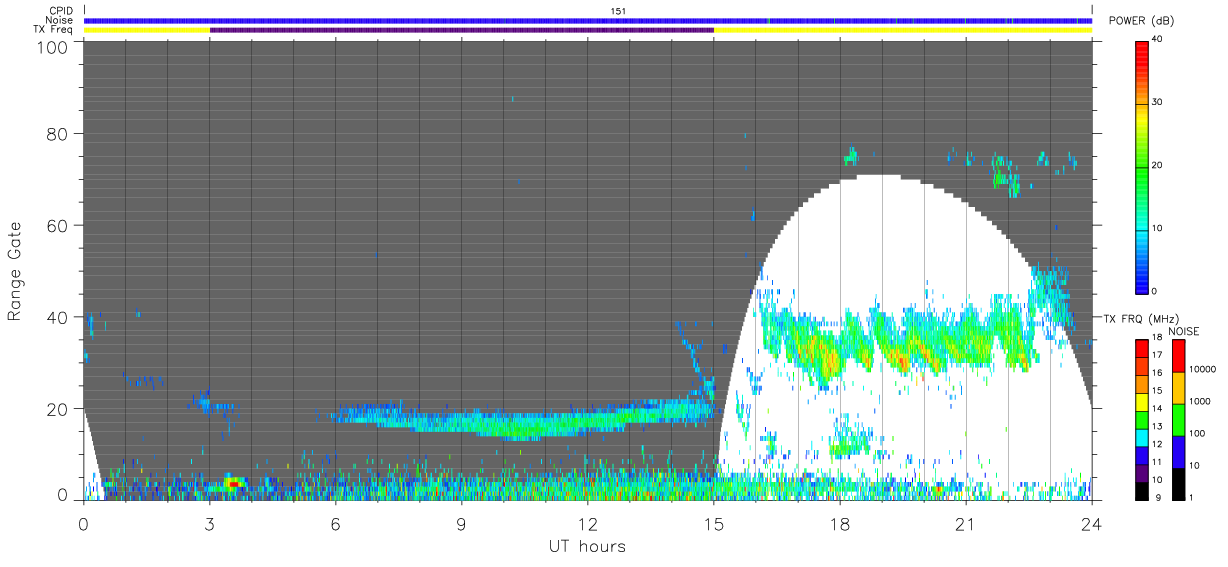Viewport: 1228px width, 567px height.
Task: Click the CPID value 151
Action: (x=617, y=11)
